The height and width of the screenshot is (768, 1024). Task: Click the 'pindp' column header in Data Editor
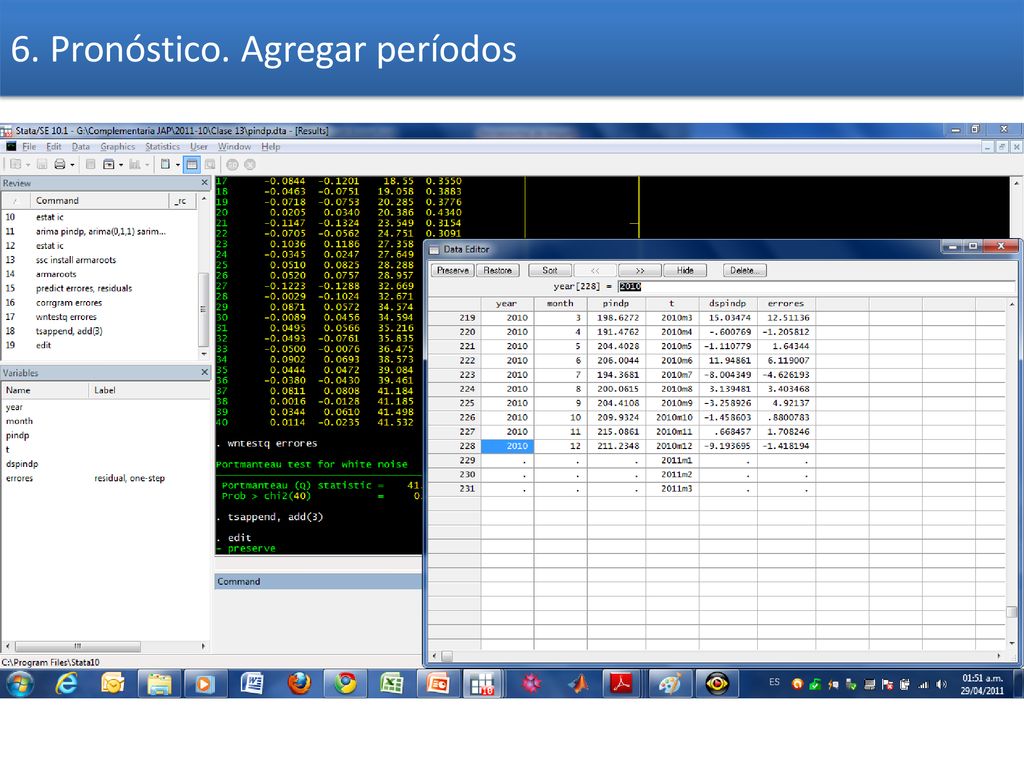(616, 303)
